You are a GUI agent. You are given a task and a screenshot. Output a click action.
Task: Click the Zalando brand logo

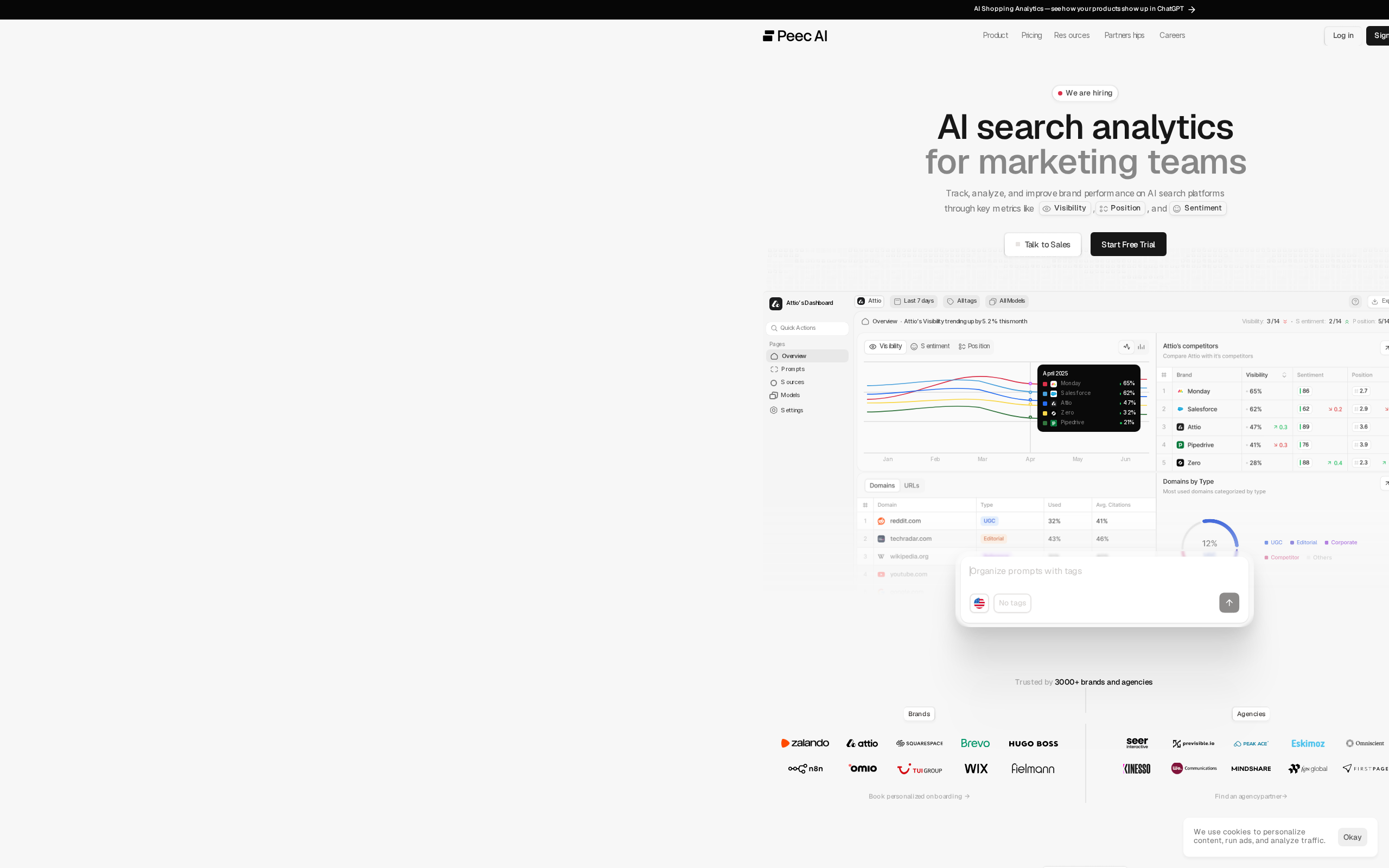805,743
